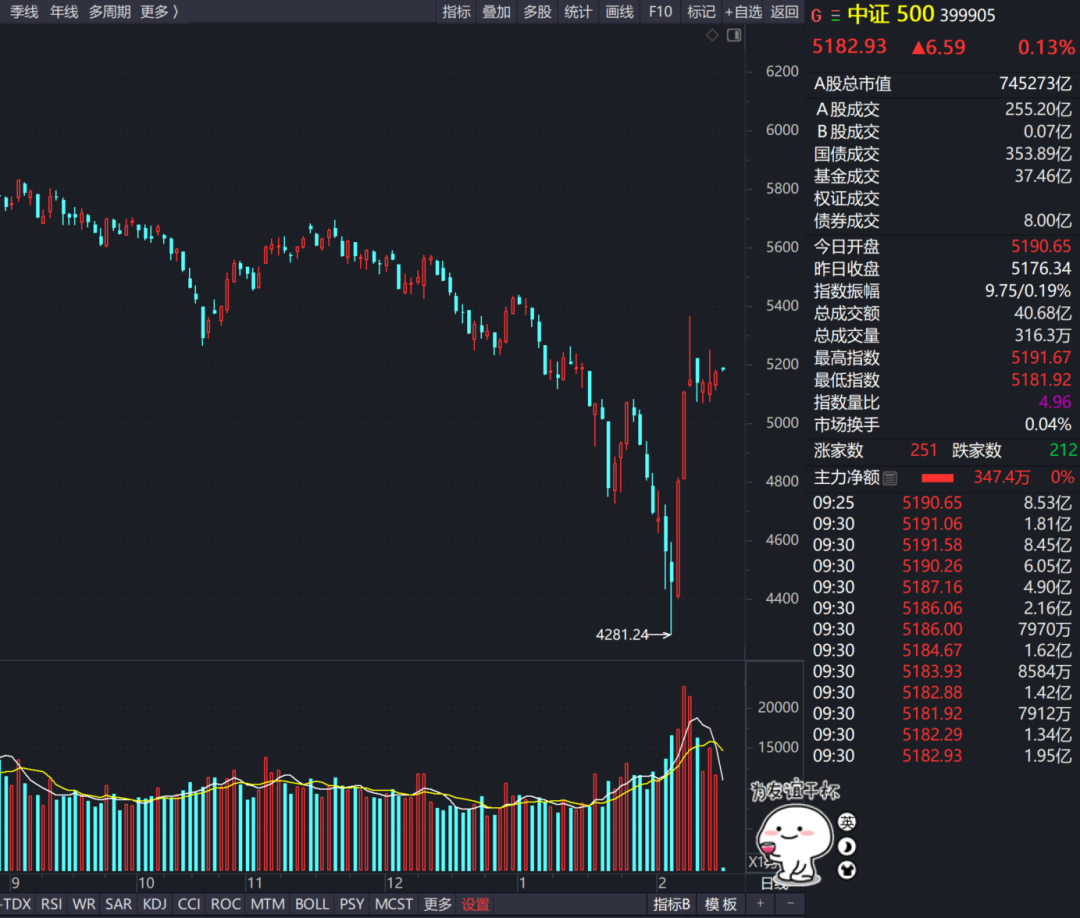Expand 更多 periods in the top bar
The height and width of the screenshot is (918, 1080).
pos(159,12)
